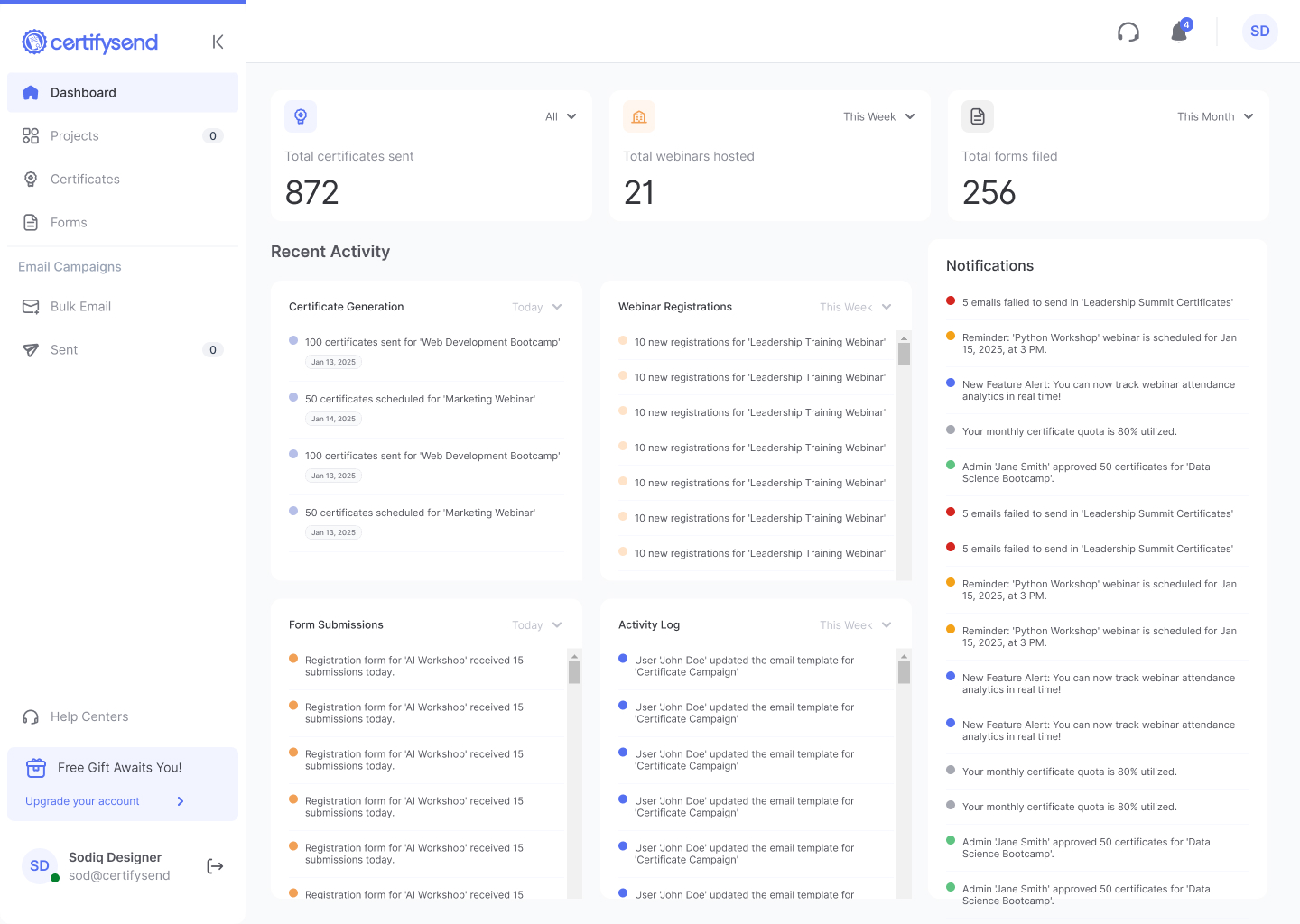Click the Upgrade your account link
The width and height of the screenshot is (1300, 924).
pyautogui.click(x=82, y=801)
